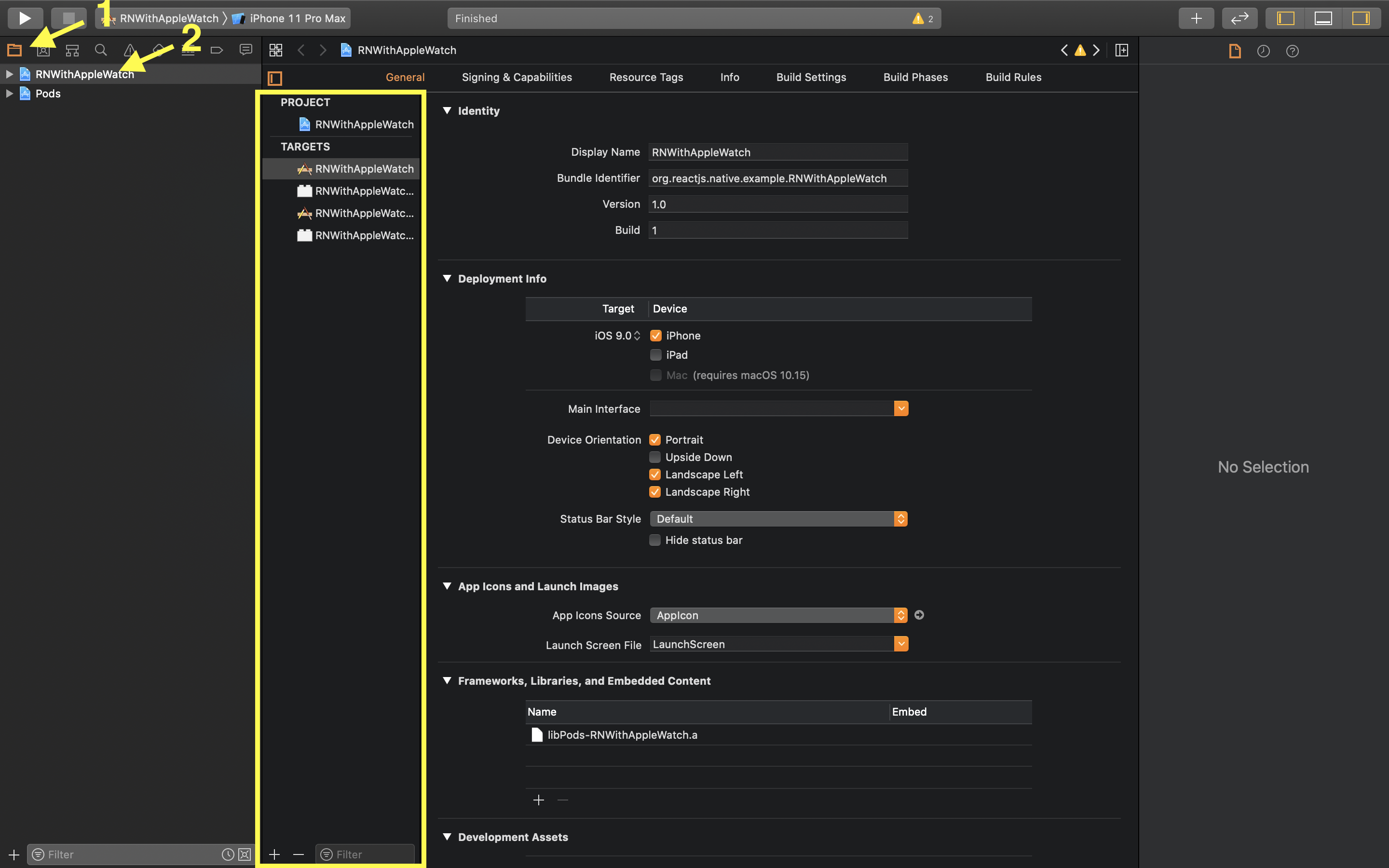Open the Report navigator speech bubble icon
Image resolution: width=1389 pixels, height=868 pixels.
pos(245,50)
